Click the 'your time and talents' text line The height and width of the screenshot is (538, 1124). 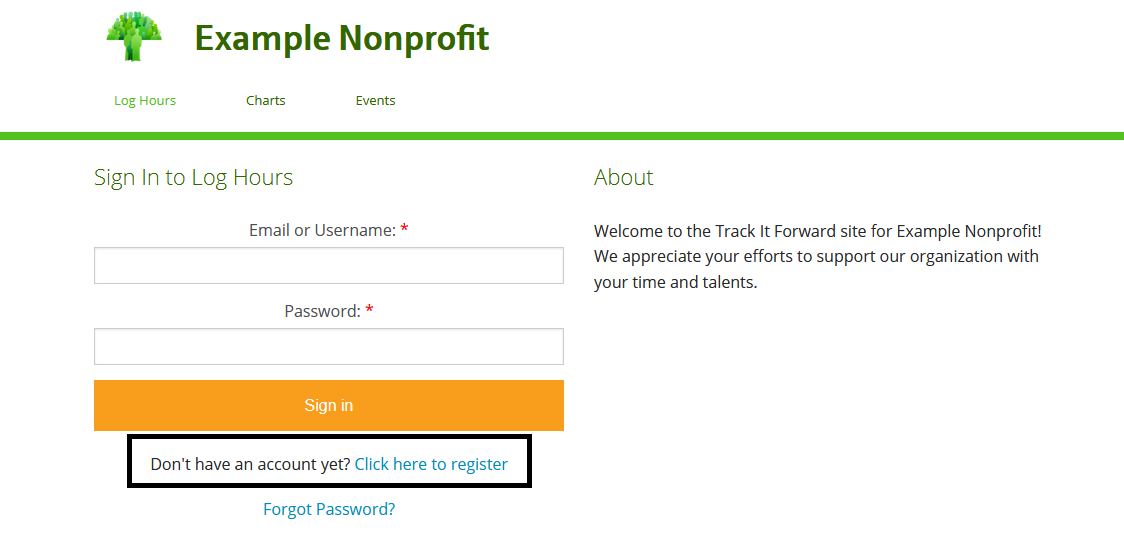(x=675, y=283)
